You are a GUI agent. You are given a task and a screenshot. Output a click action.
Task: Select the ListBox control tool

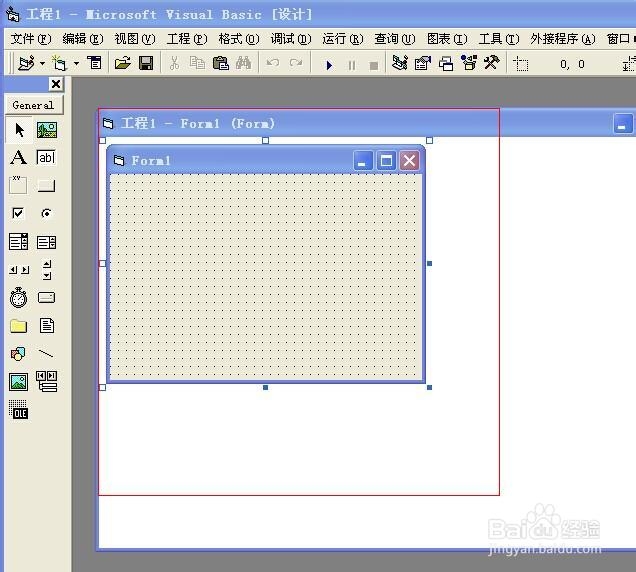point(46,242)
